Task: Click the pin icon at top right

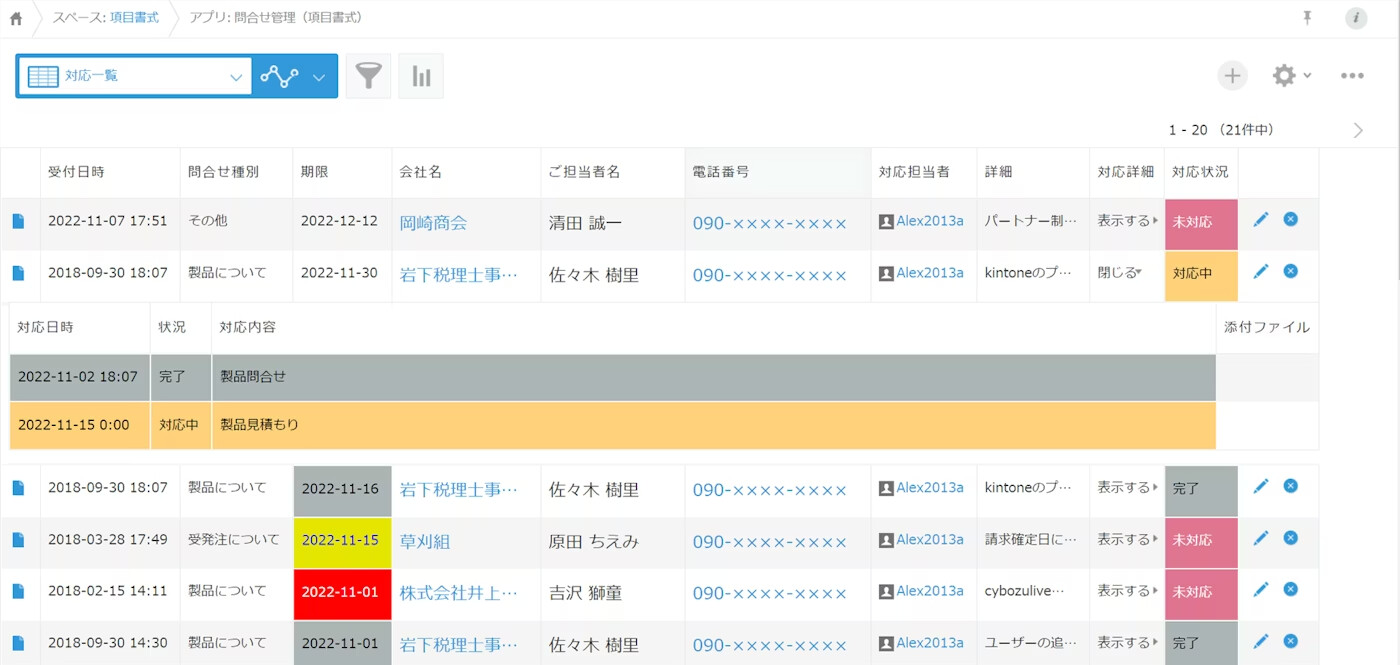Action: pos(1307,18)
